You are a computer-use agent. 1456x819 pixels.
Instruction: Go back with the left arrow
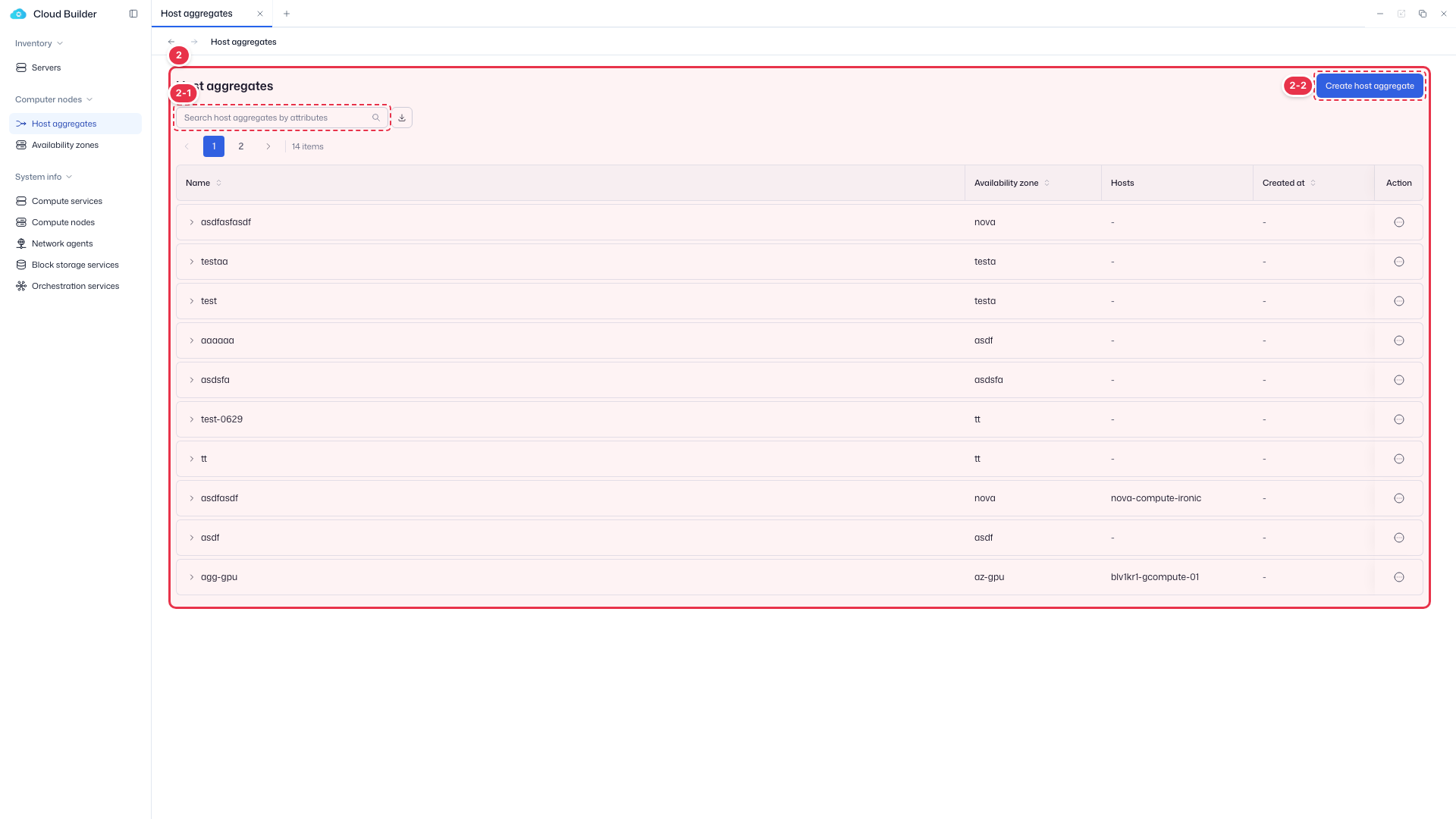tap(171, 42)
